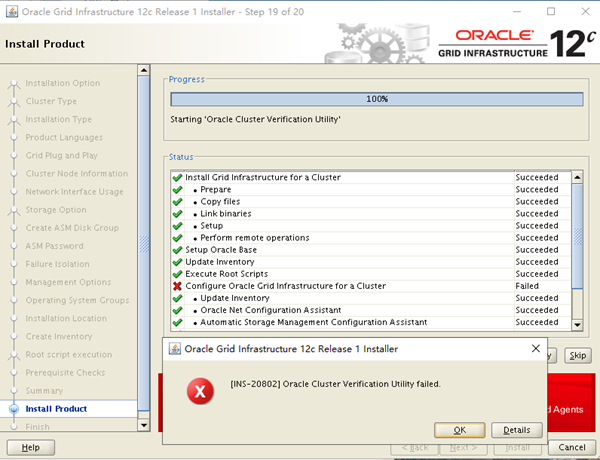The width and height of the screenshot is (600, 460).
Task: Select the Setup Oracle Base row text
Action: click(x=221, y=250)
